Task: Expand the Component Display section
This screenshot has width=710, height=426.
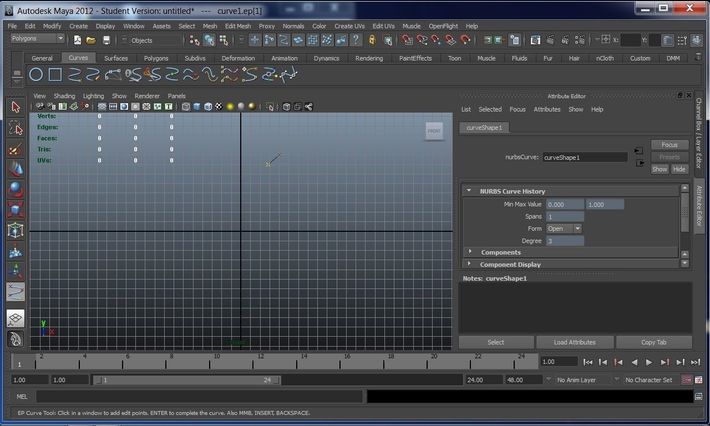Action: pyautogui.click(x=469, y=263)
